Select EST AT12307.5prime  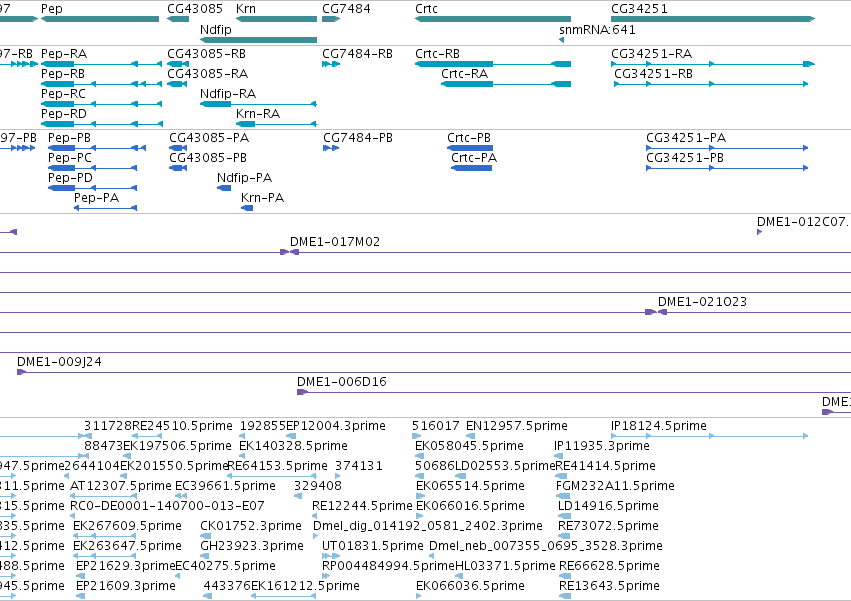(x=103, y=496)
